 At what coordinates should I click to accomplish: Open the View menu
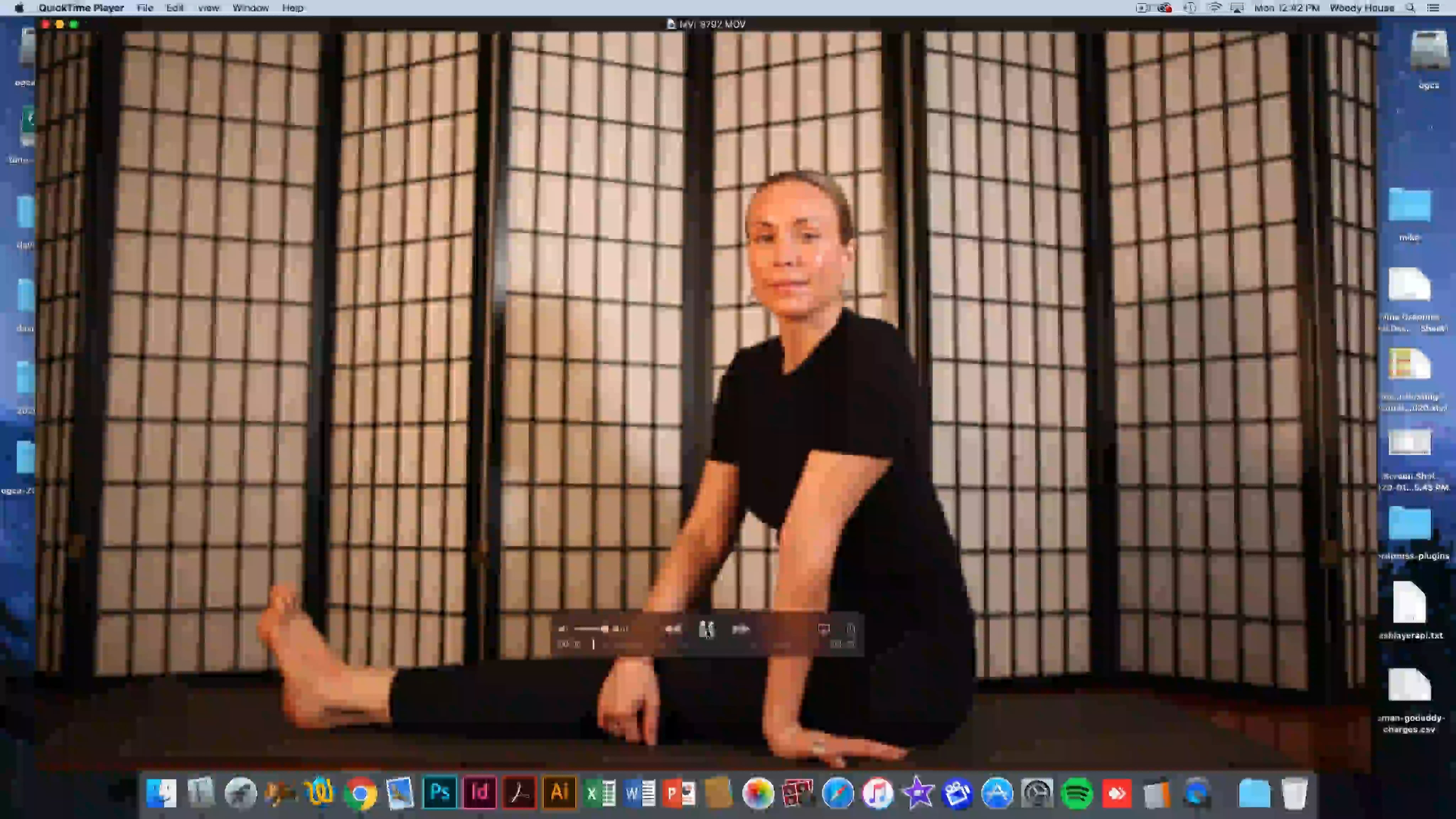208,8
